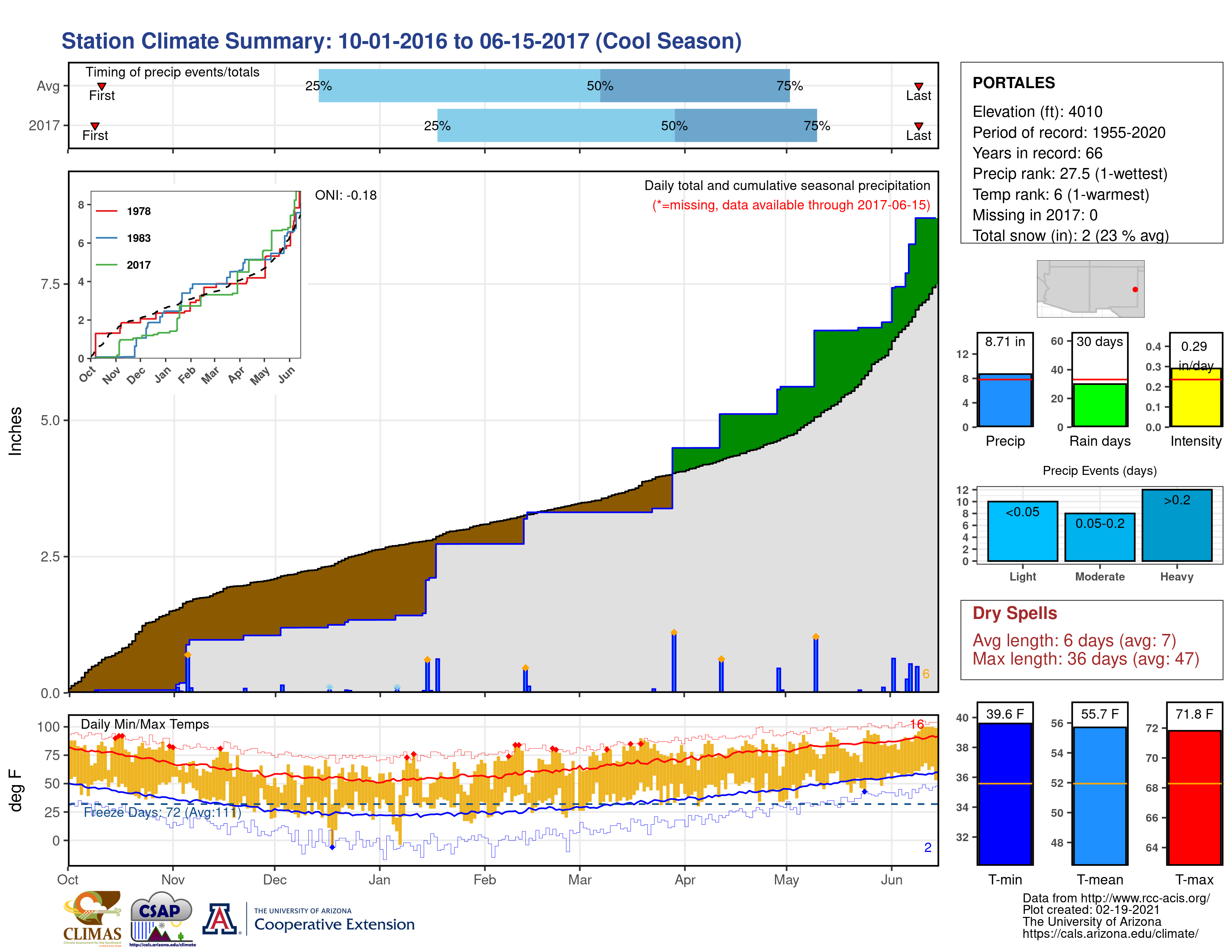Click the Temp rank: 6 line

tap(1061, 195)
